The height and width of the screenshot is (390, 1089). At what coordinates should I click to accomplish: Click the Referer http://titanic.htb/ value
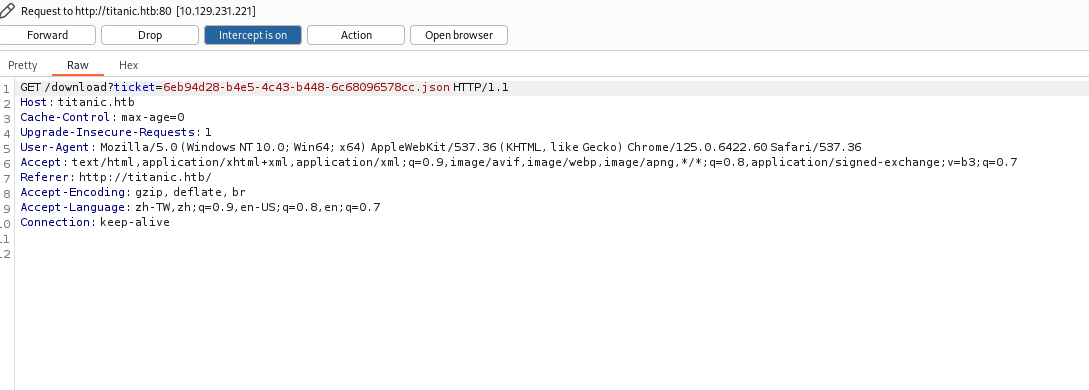[x=144, y=178]
